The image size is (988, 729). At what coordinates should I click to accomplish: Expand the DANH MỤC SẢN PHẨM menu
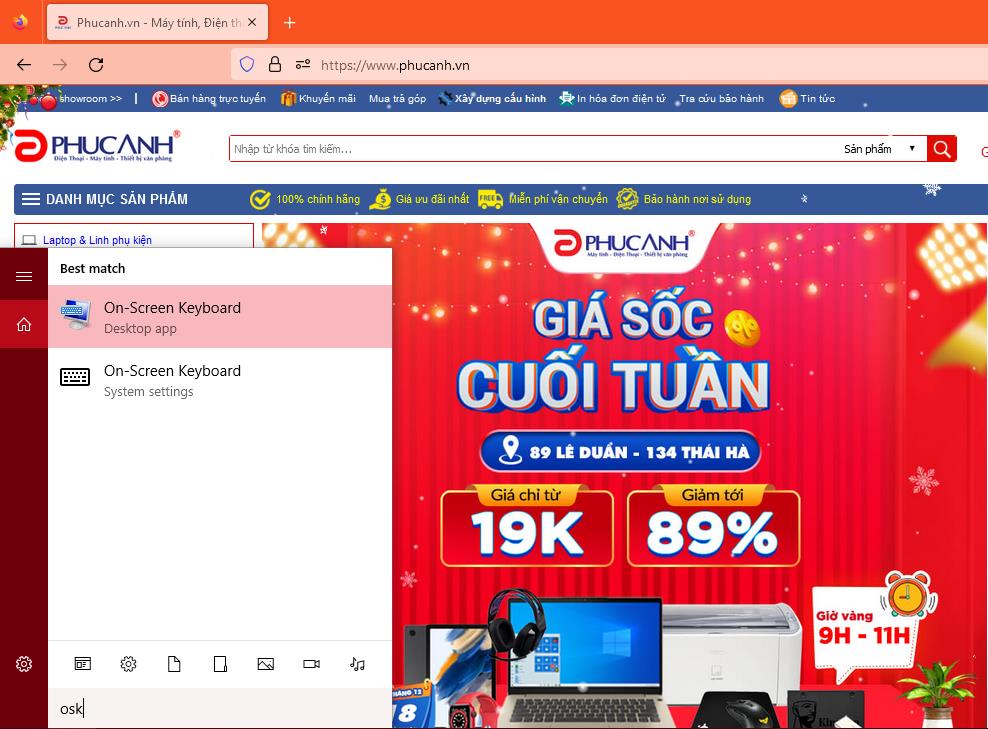coord(105,199)
